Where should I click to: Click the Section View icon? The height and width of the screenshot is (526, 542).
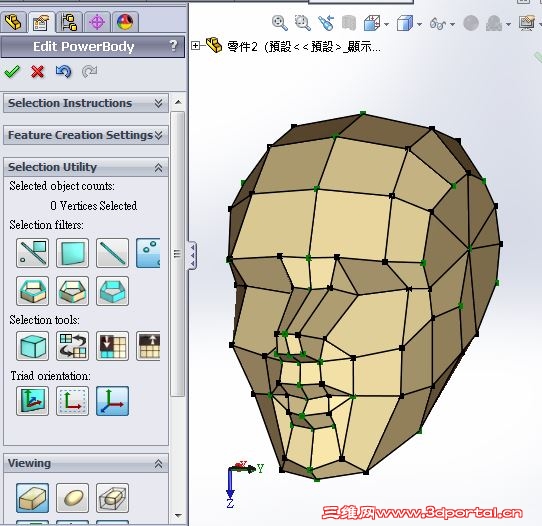pyautogui.click(x=349, y=23)
